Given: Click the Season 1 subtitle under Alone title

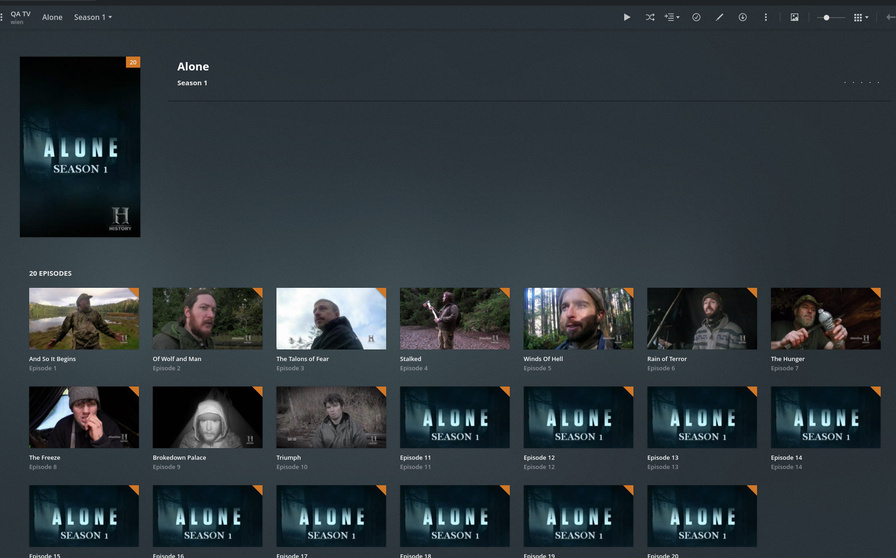Looking at the screenshot, I should pos(192,83).
